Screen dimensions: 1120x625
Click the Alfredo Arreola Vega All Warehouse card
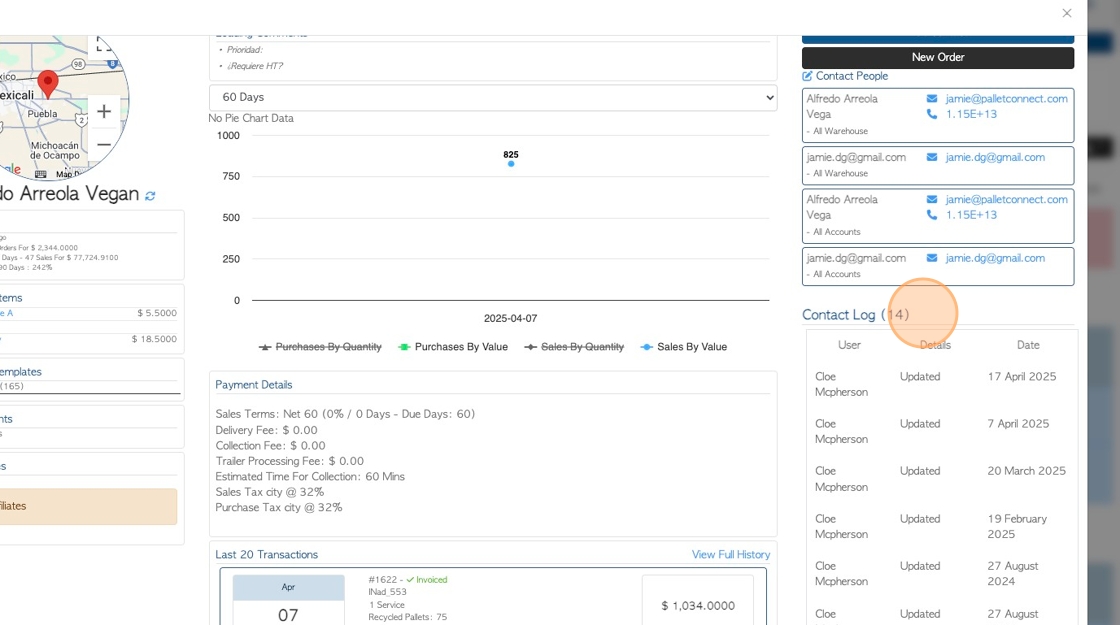[x=938, y=115]
